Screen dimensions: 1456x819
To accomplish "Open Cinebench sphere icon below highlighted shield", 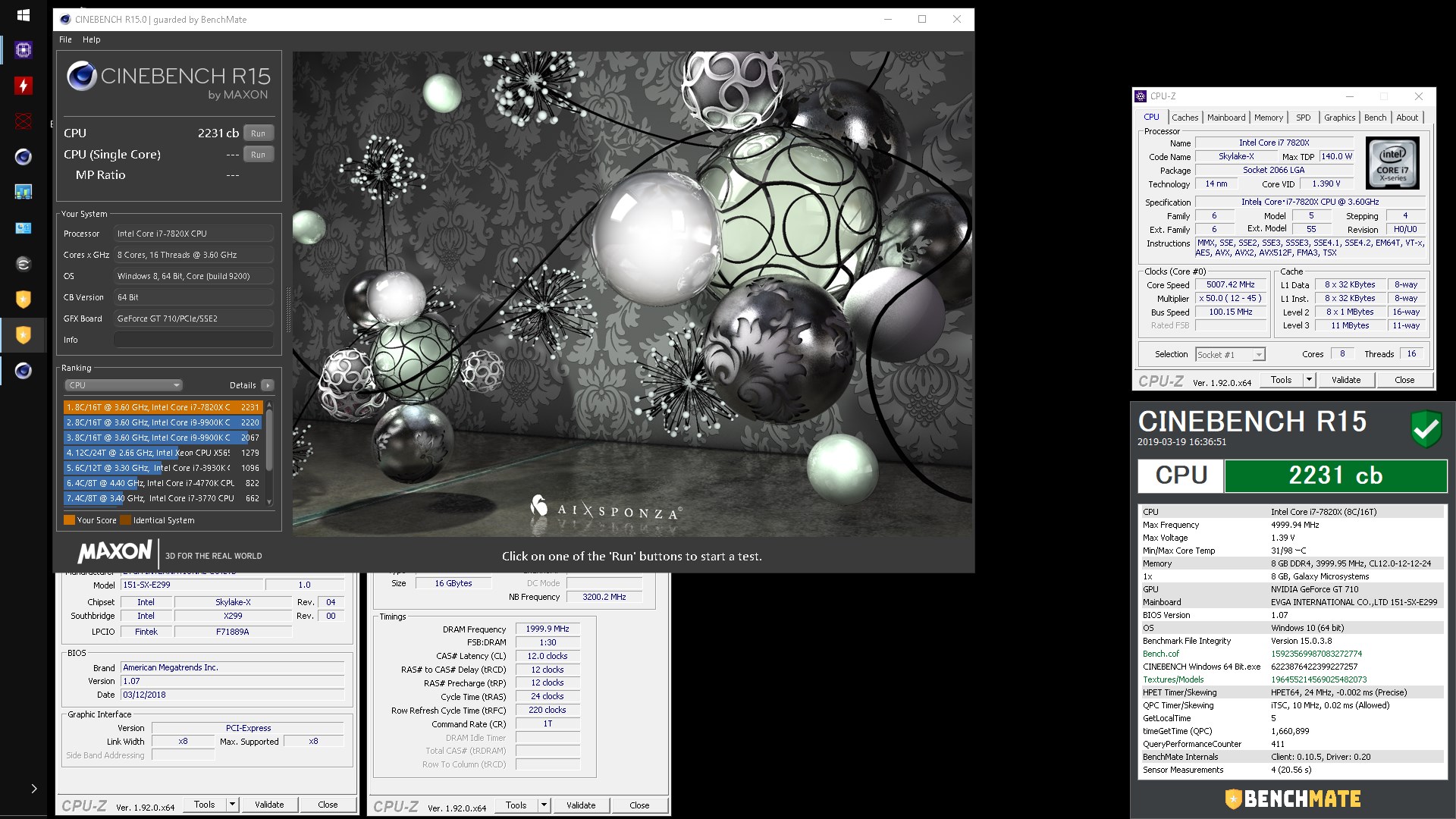I will 24,371.
